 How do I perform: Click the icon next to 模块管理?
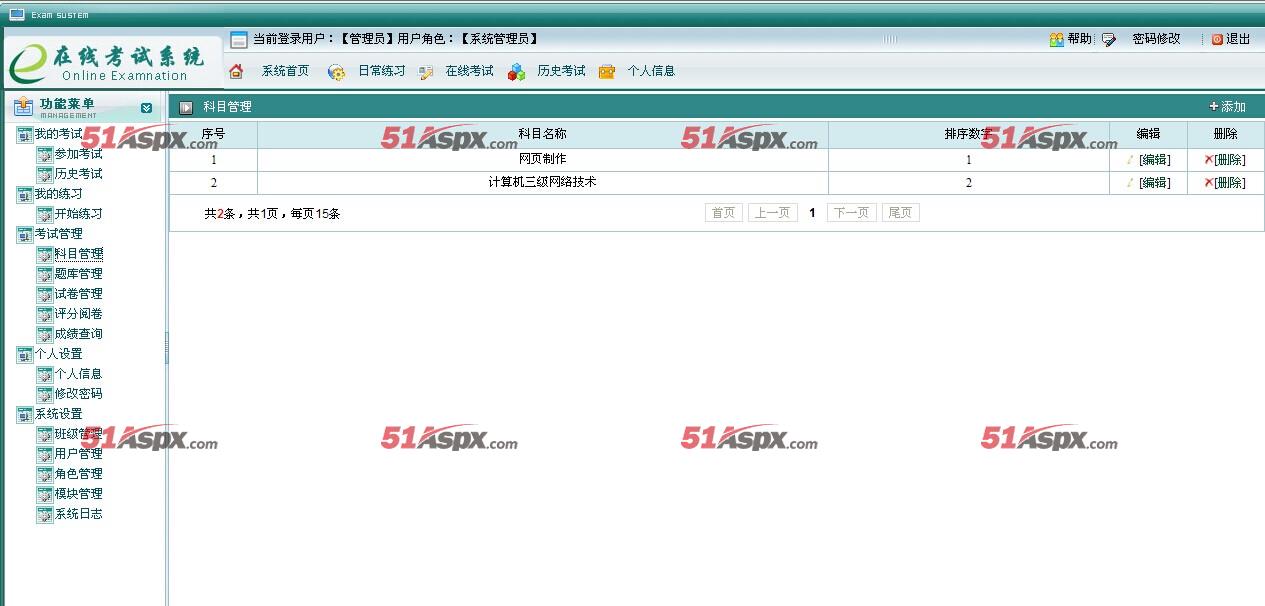point(44,494)
